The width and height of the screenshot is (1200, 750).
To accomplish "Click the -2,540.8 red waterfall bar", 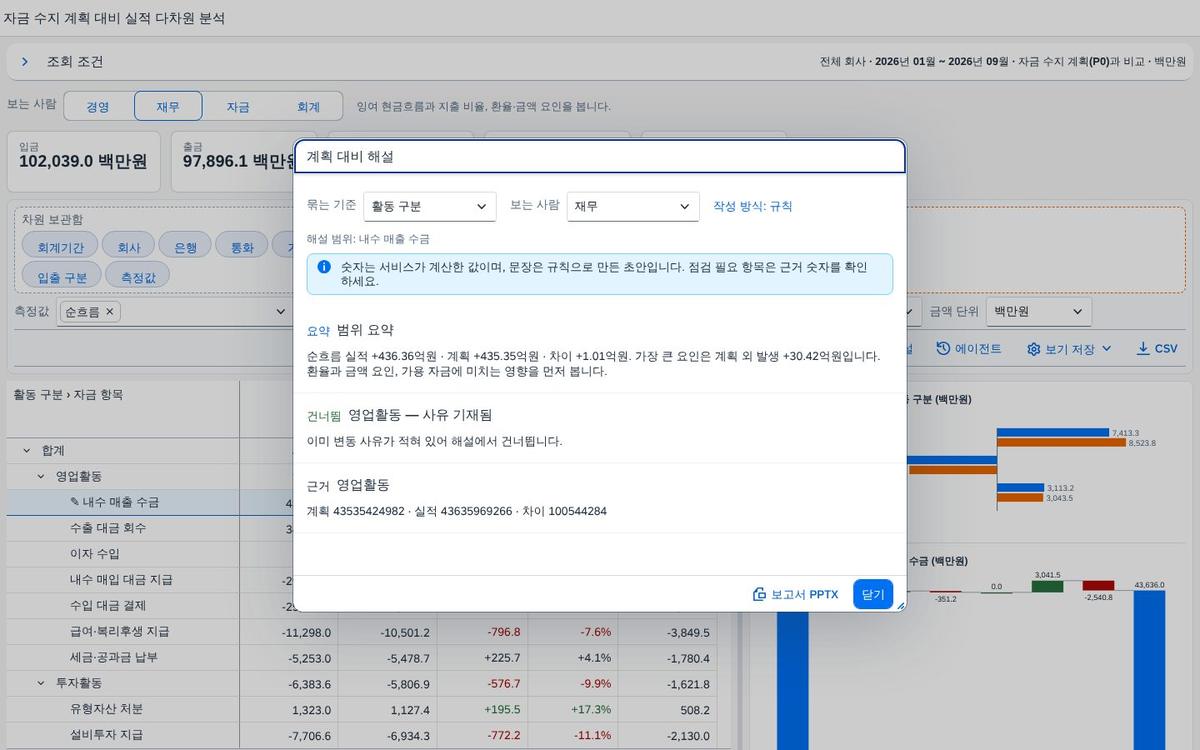I will [x=1098, y=586].
